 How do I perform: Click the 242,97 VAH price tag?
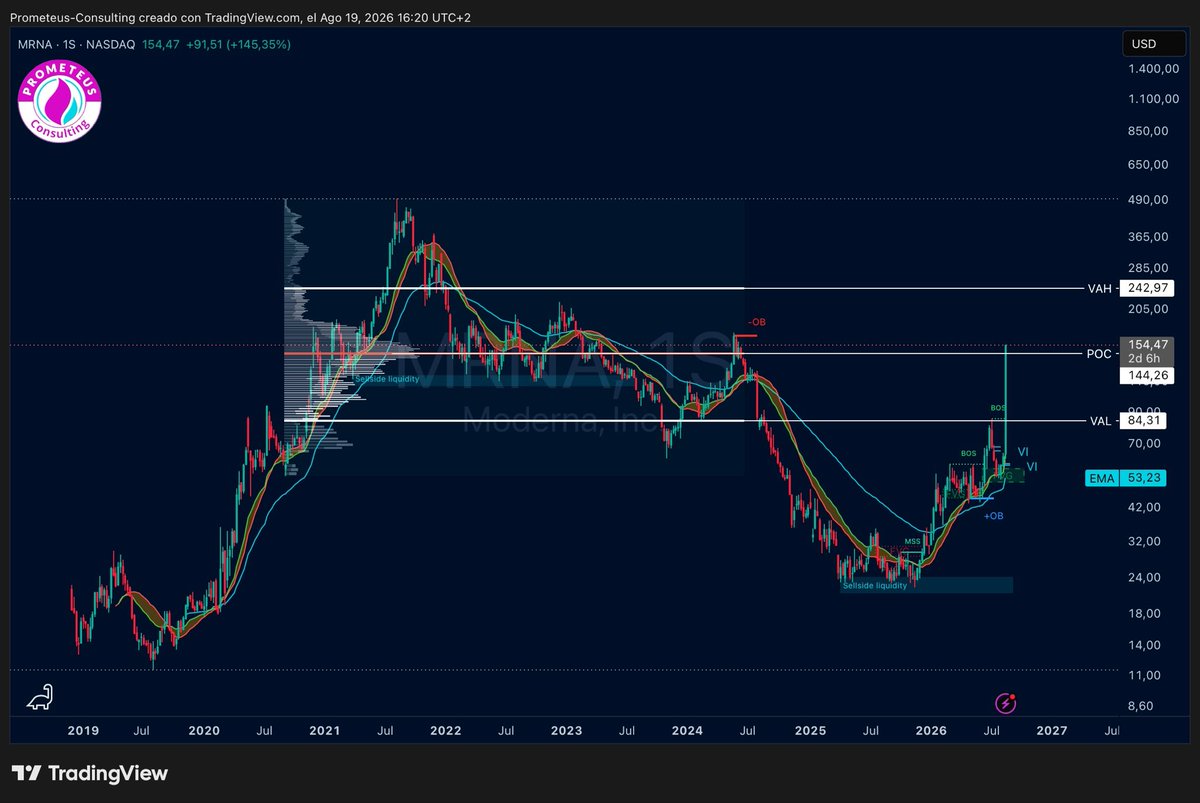pos(1145,288)
